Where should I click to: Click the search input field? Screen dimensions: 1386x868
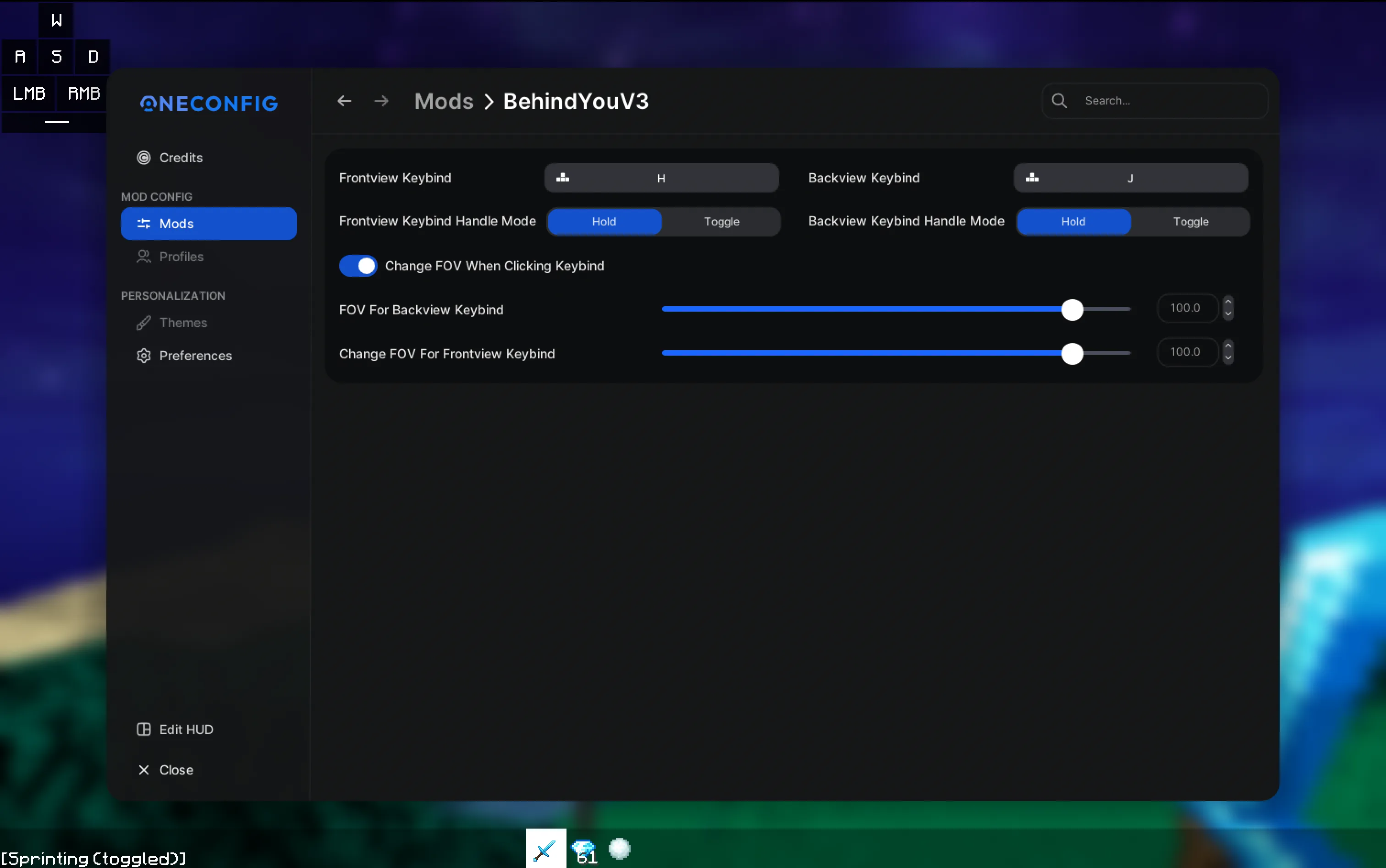point(1166,100)
